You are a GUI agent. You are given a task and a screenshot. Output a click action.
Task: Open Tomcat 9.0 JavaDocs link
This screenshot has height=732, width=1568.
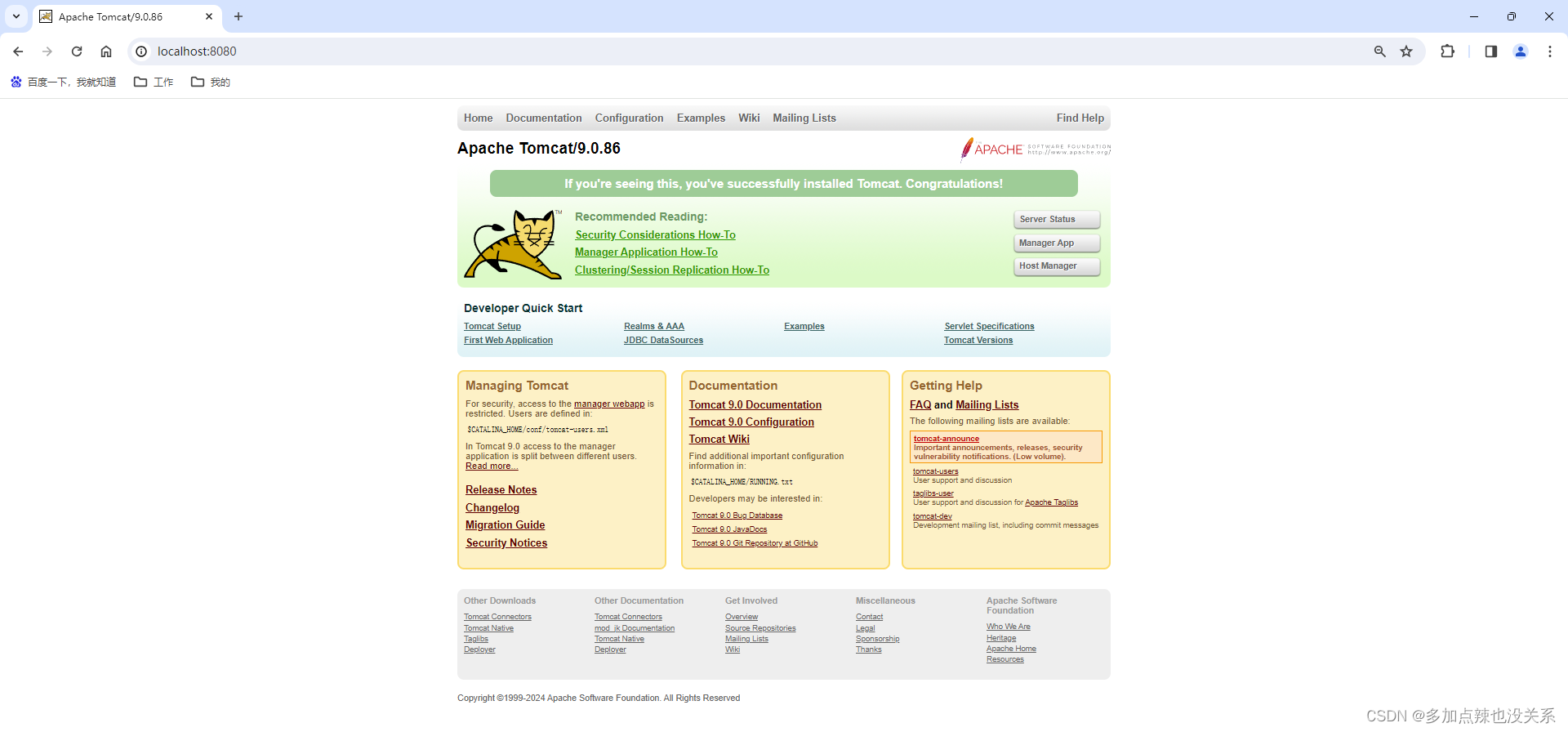[x=730, y=529]
